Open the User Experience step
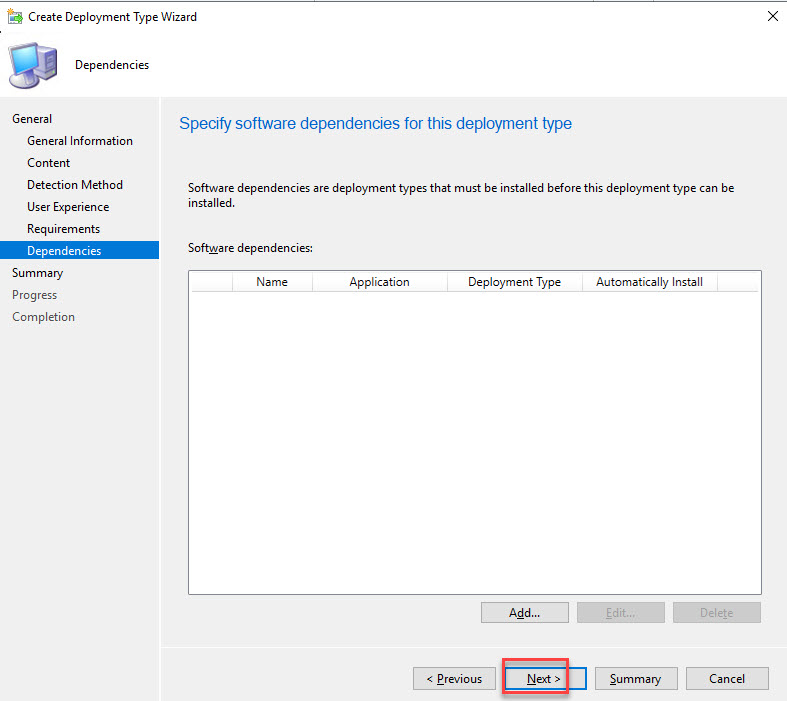Viewport: 787px width, 701px height. click(x=68, y=207)
